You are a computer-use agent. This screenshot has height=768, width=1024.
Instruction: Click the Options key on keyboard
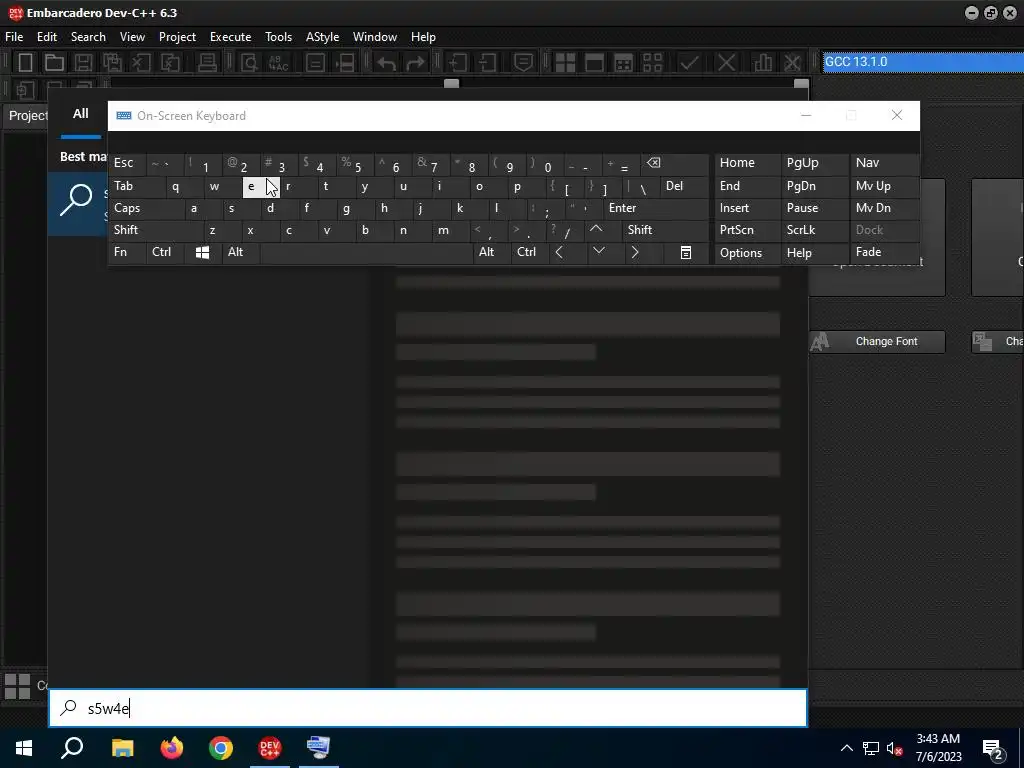(x=747, y=253)
